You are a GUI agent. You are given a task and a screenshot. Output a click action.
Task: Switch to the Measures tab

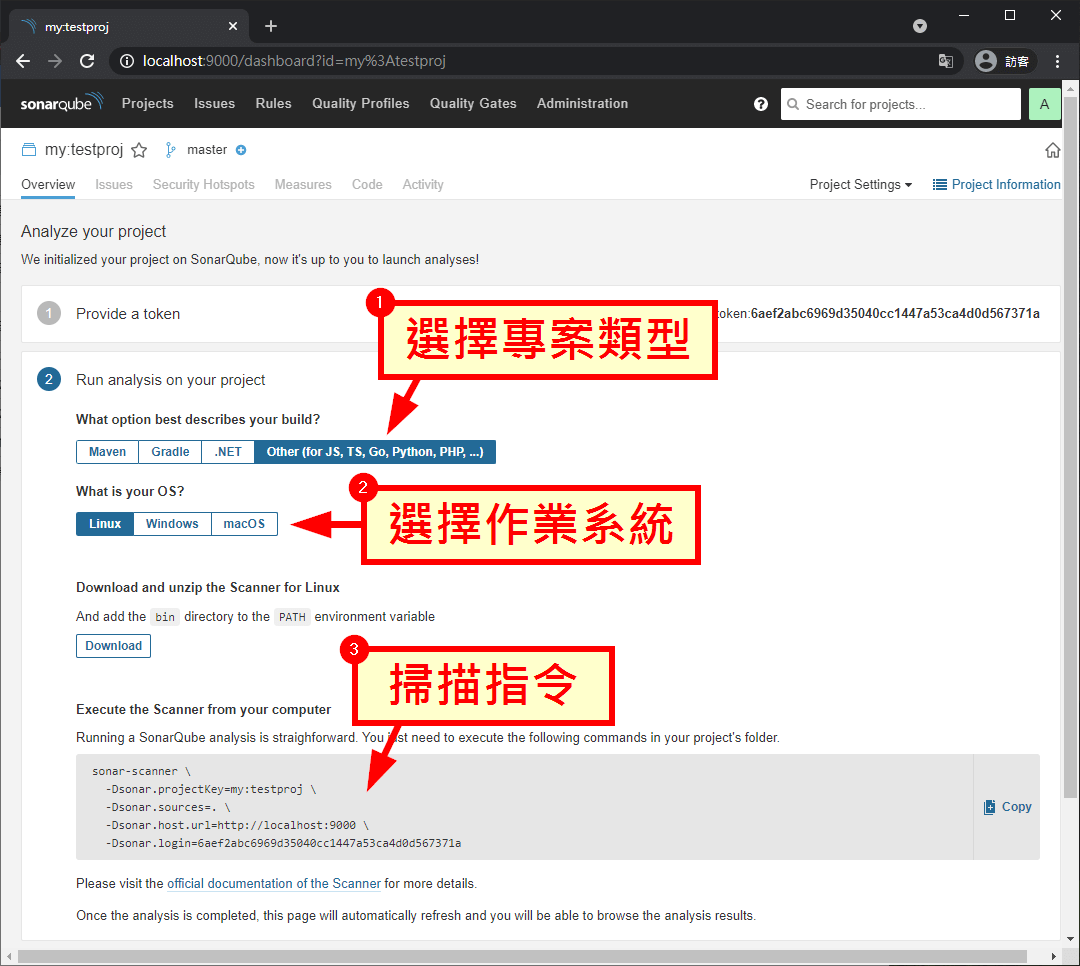click(303, 185)
